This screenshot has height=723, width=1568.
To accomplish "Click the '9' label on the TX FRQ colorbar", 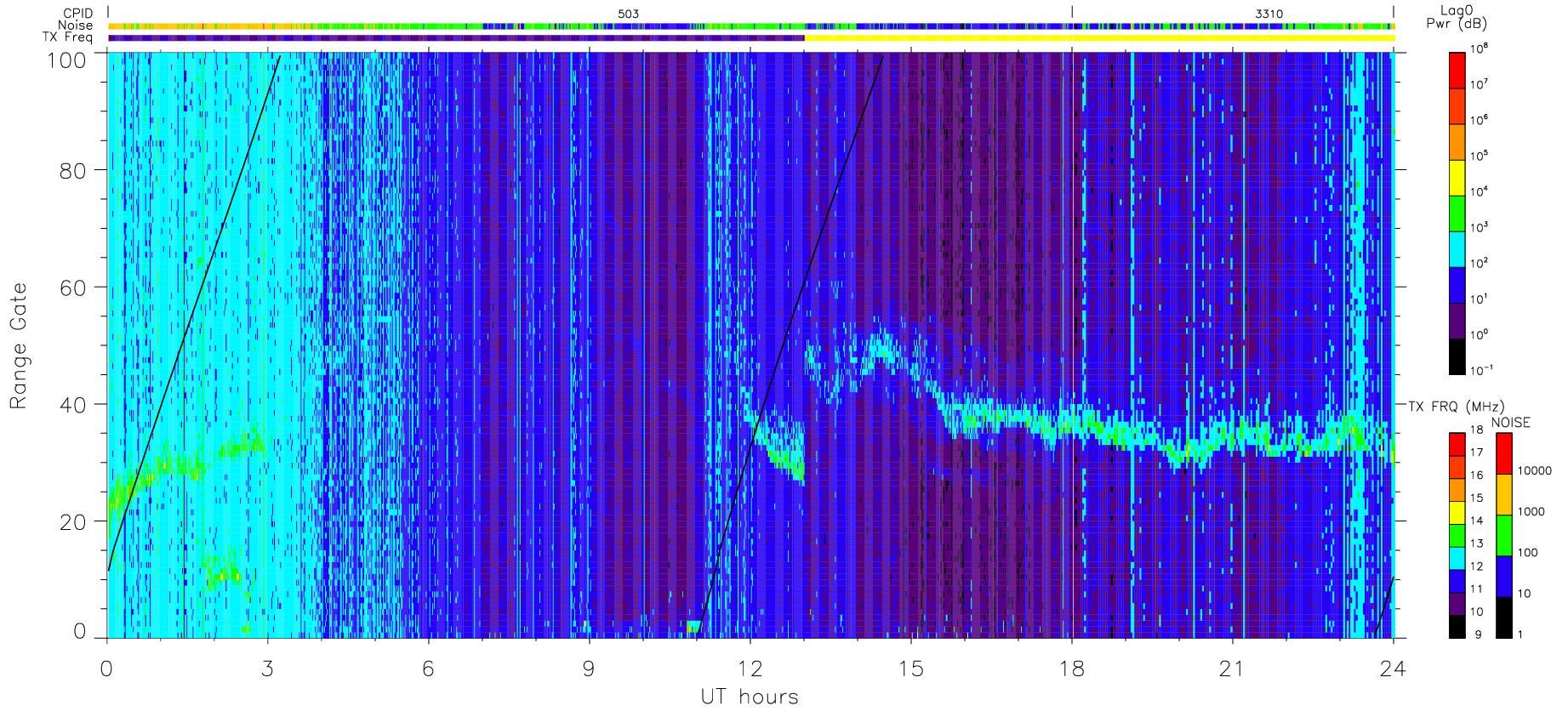I will (1478, 635).
